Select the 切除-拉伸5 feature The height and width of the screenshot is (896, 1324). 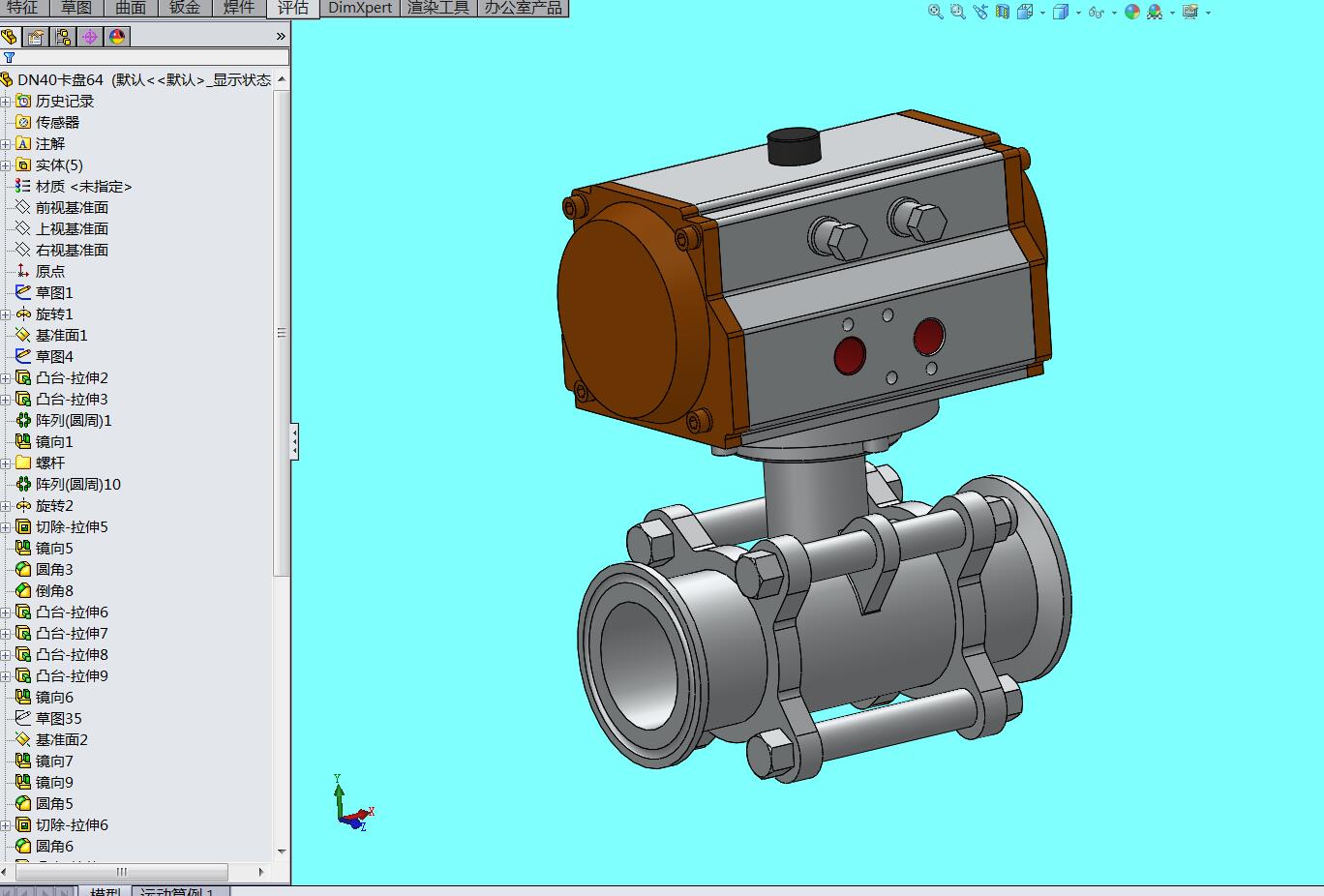coord(72,527)
